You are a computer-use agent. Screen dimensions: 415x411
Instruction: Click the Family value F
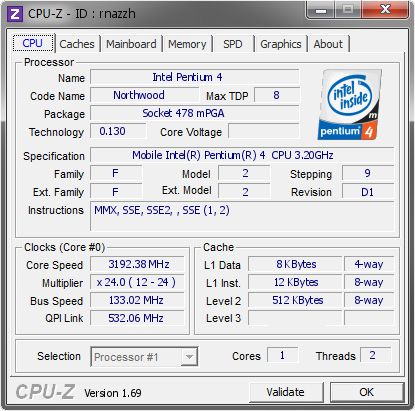coord(116,173)
